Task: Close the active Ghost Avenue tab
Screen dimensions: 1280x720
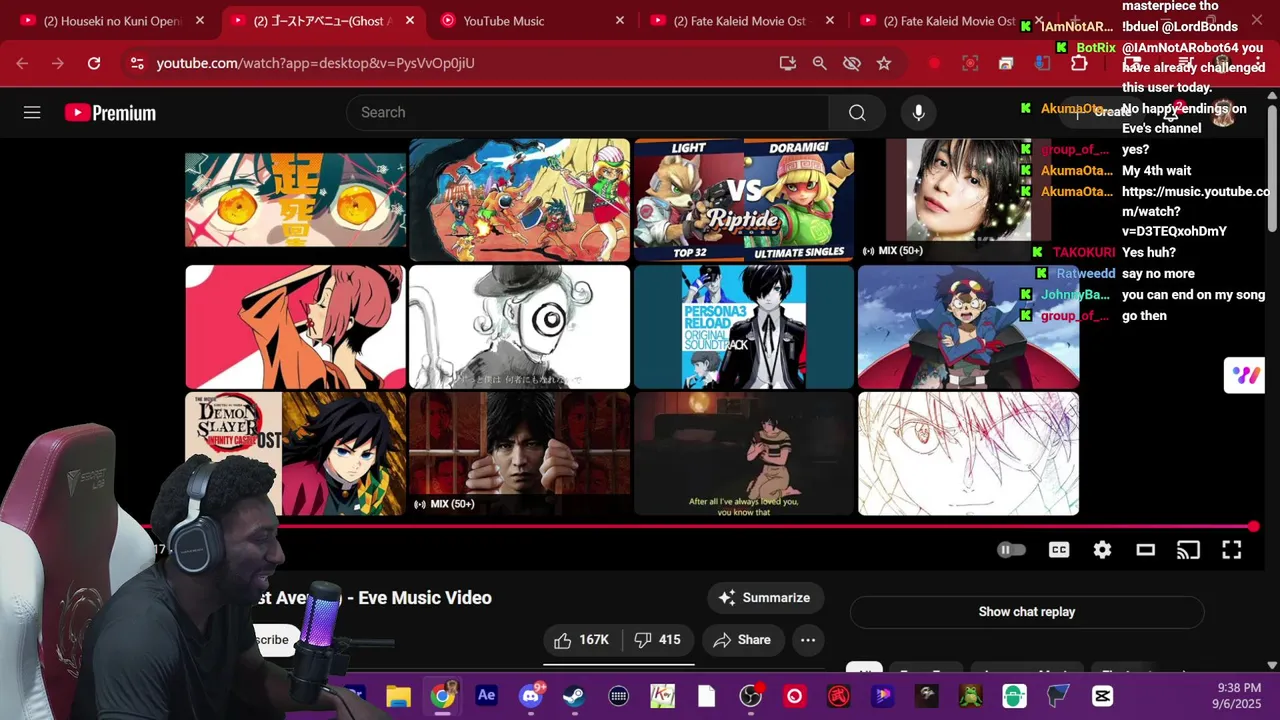Action: point(410,21)
